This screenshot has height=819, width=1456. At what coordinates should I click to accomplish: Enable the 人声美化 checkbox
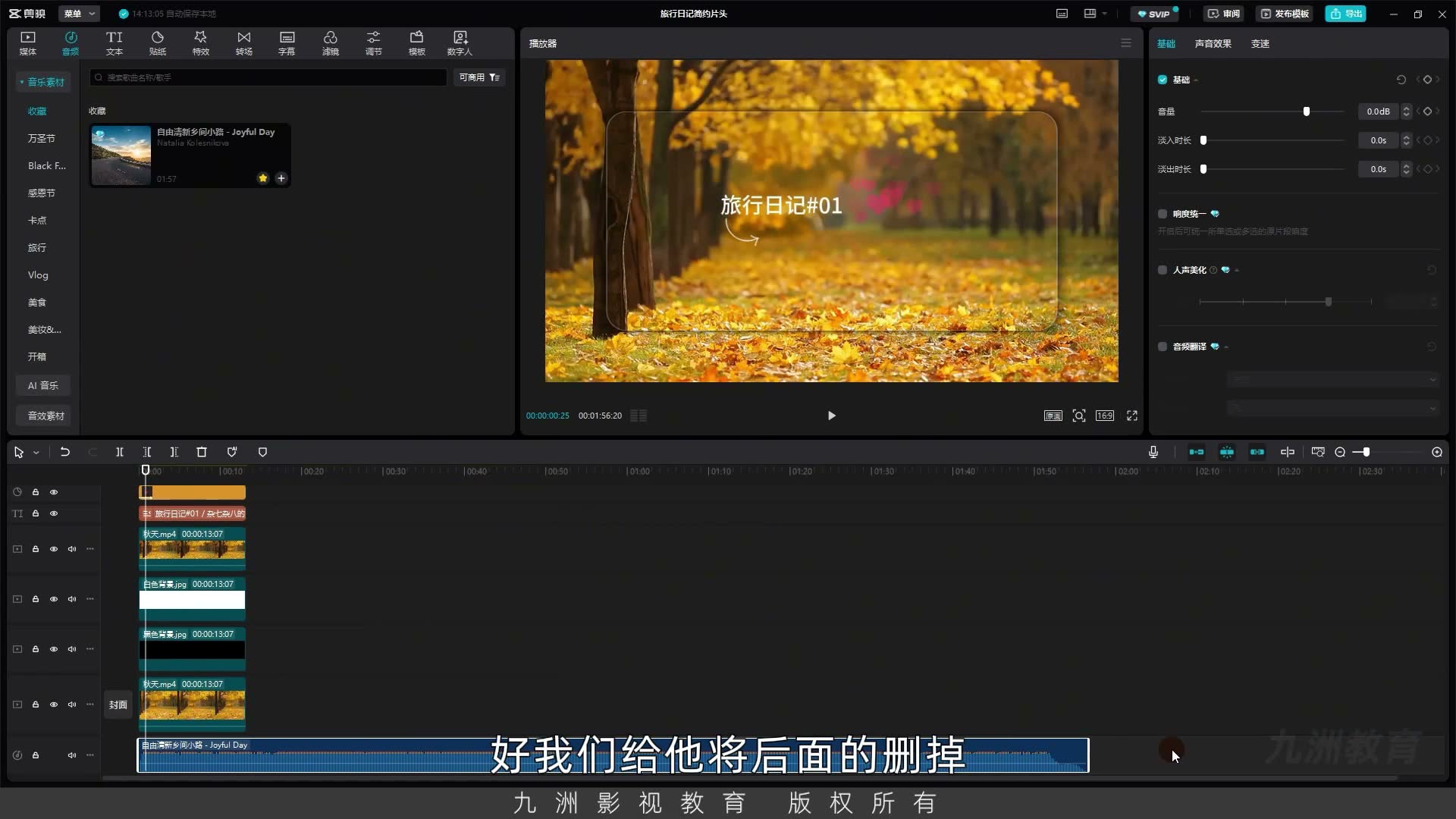point(1162,270)
